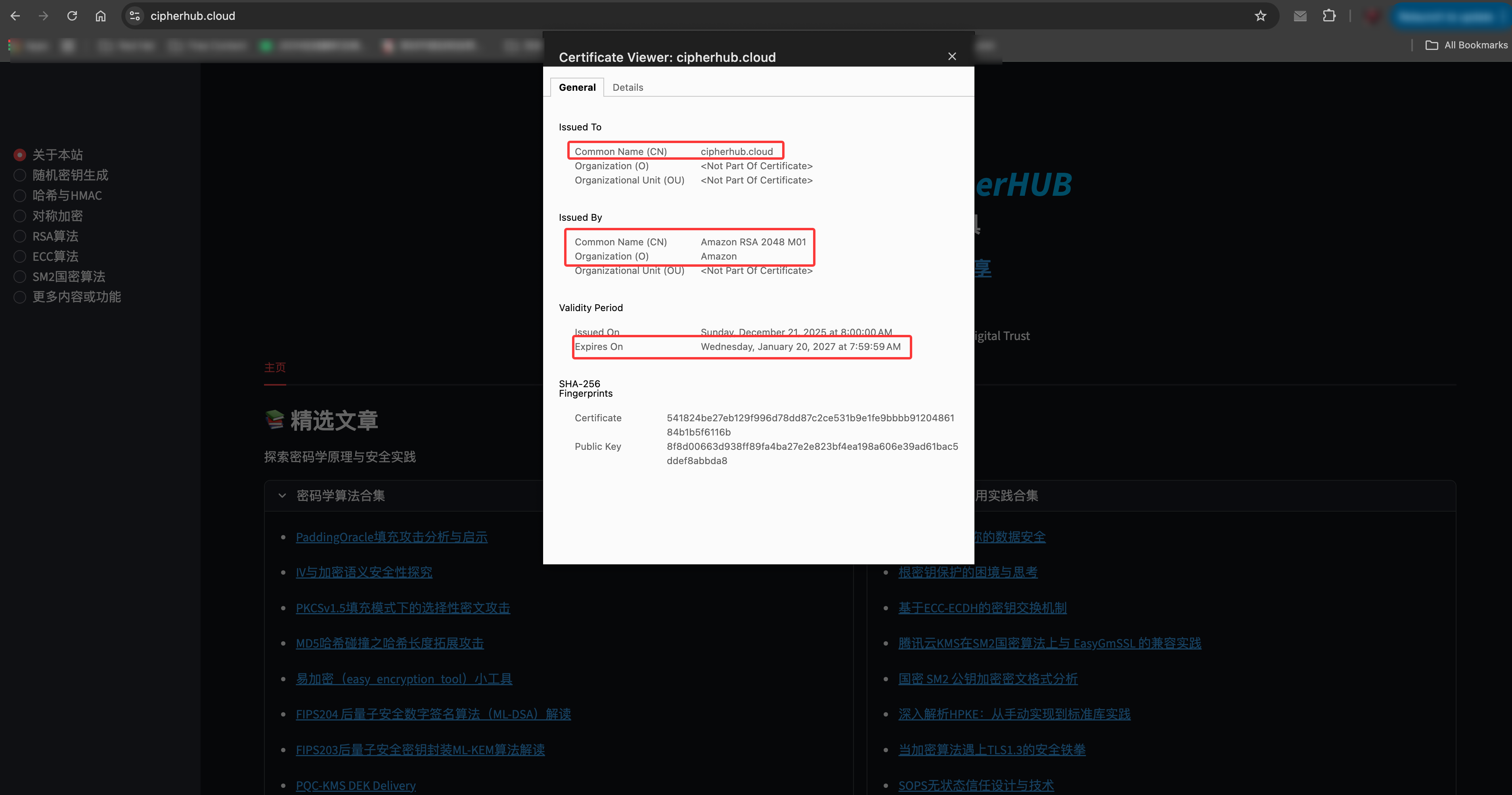Click the email envelope icon
The image size is (1512, 795).
(1300, 16)
